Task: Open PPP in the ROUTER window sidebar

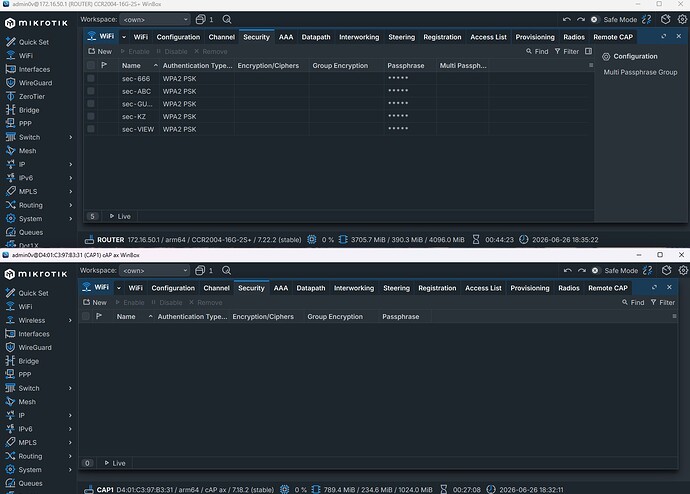Action: click(x=18, y=124)
